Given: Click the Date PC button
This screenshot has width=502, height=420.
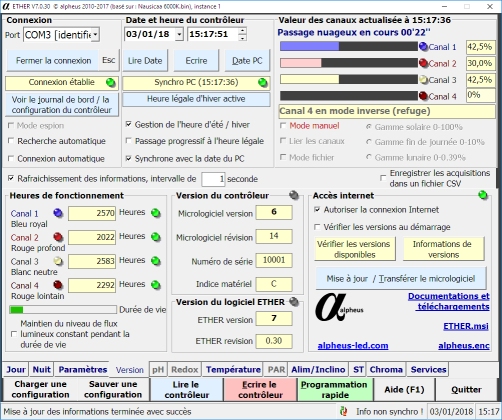Looking at the screenshot, I should (x=247, y=61).
